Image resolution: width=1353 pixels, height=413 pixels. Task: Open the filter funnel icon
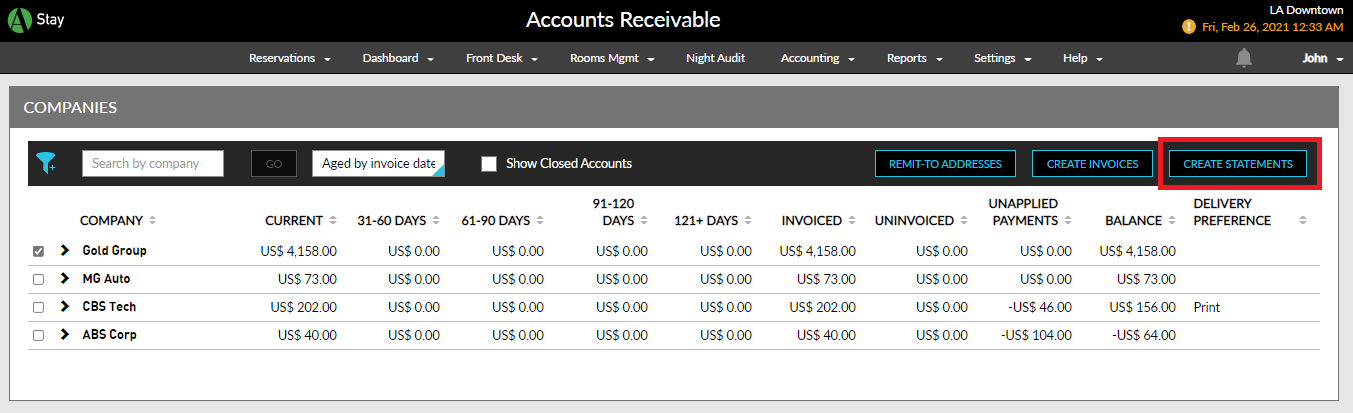point(46,163)
